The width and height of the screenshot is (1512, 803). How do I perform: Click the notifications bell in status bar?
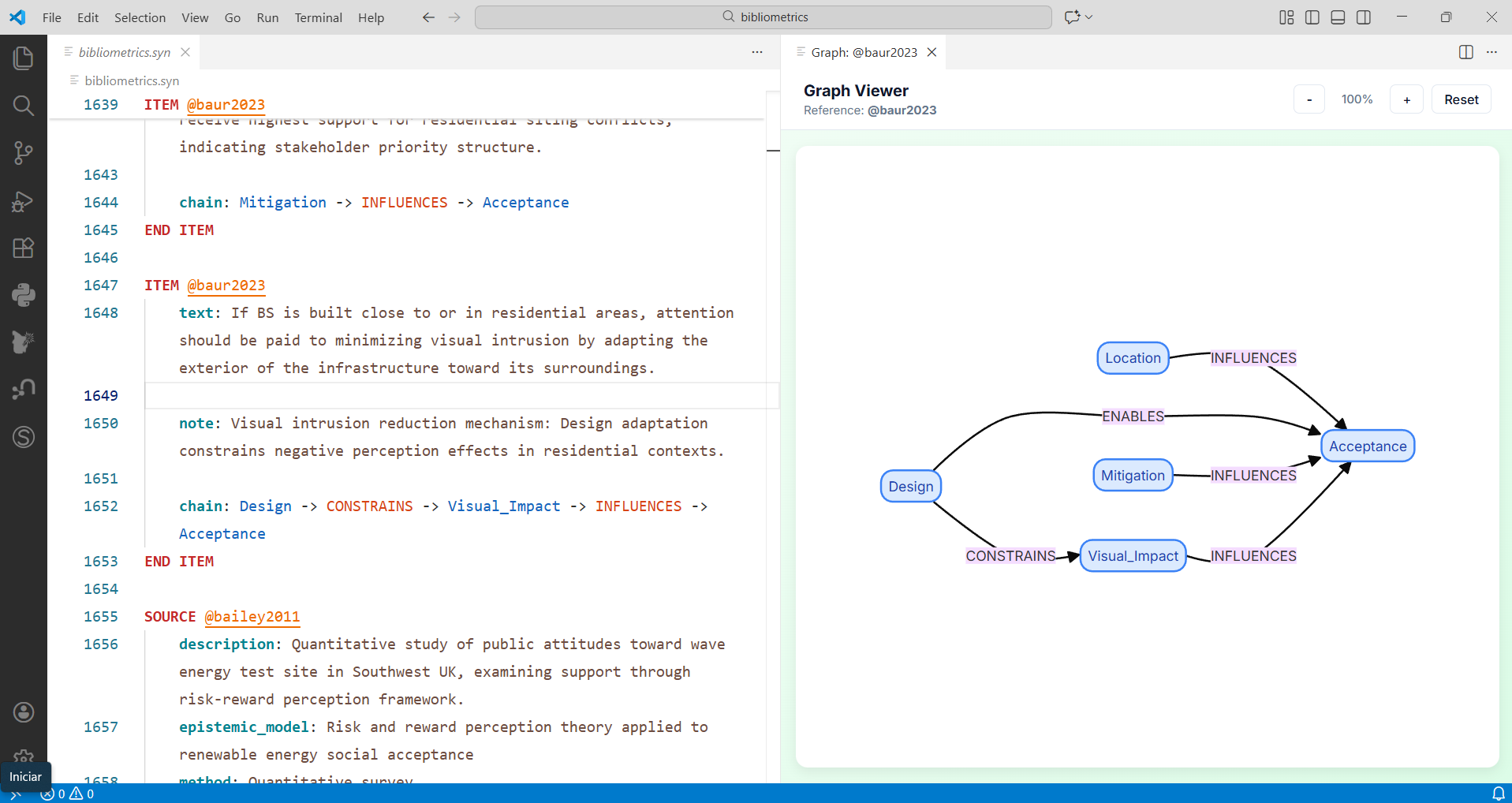click(1498, 794)
